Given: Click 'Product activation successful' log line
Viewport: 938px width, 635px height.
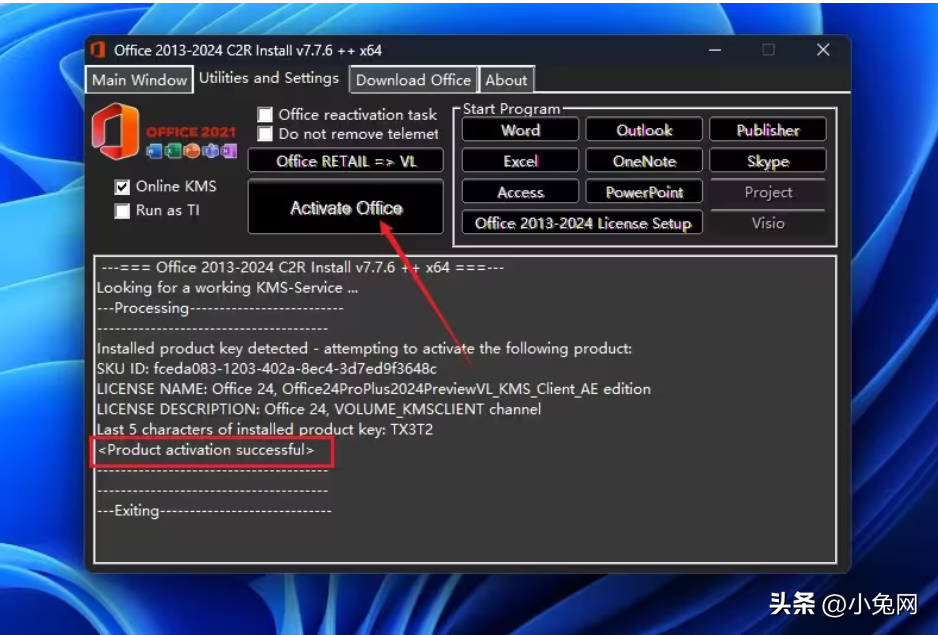Looking at the screenshot, I should pos(206,450).
